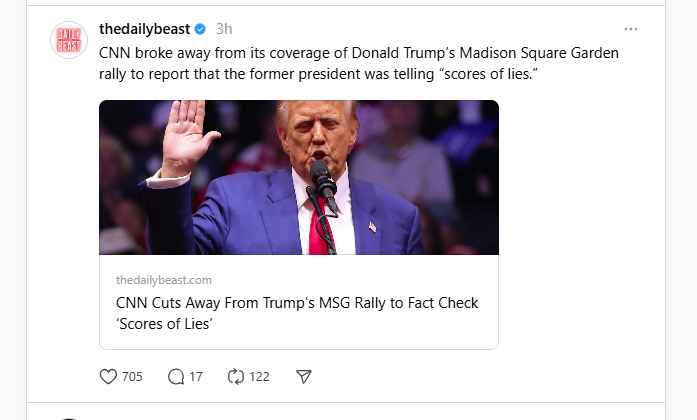The height and width of the screenshot is (420, 697).
Task: Click the blank area right of the share icon
Action: [x=450, y=377]
